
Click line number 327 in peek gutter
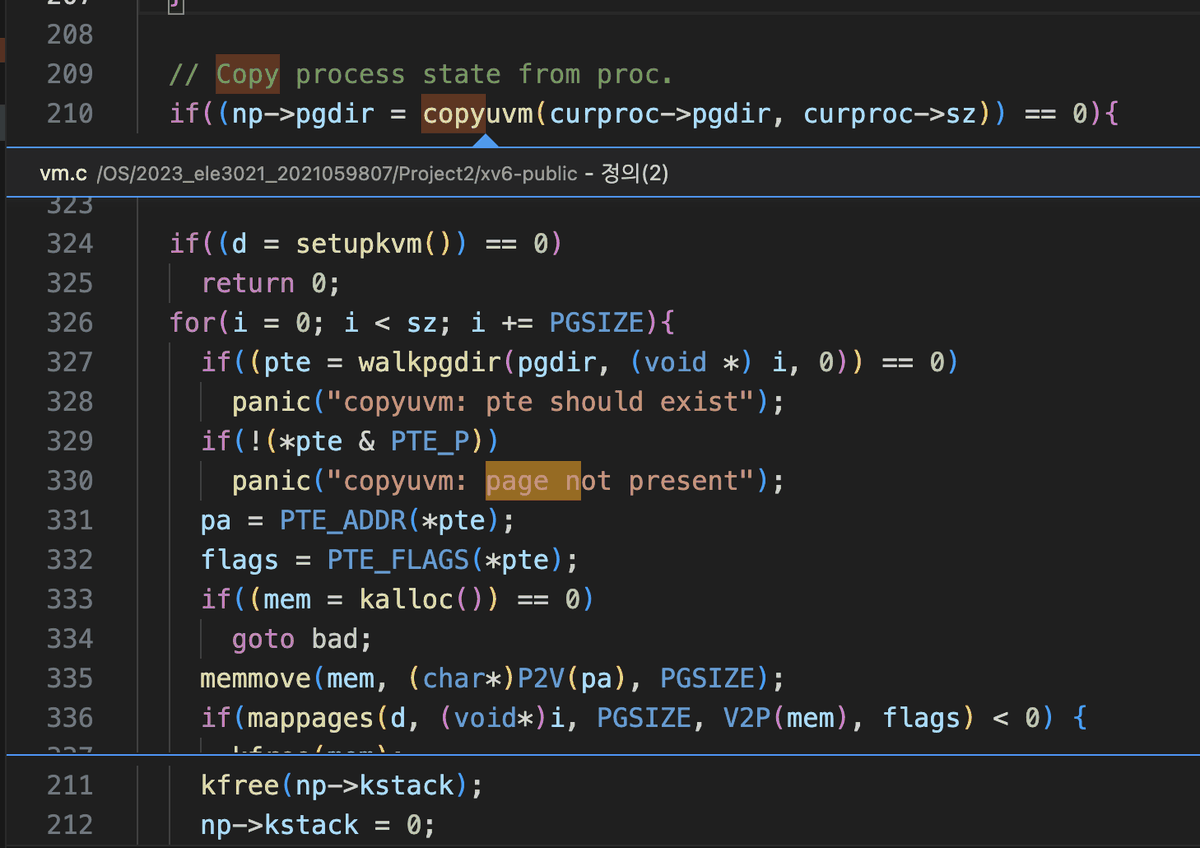70,362
